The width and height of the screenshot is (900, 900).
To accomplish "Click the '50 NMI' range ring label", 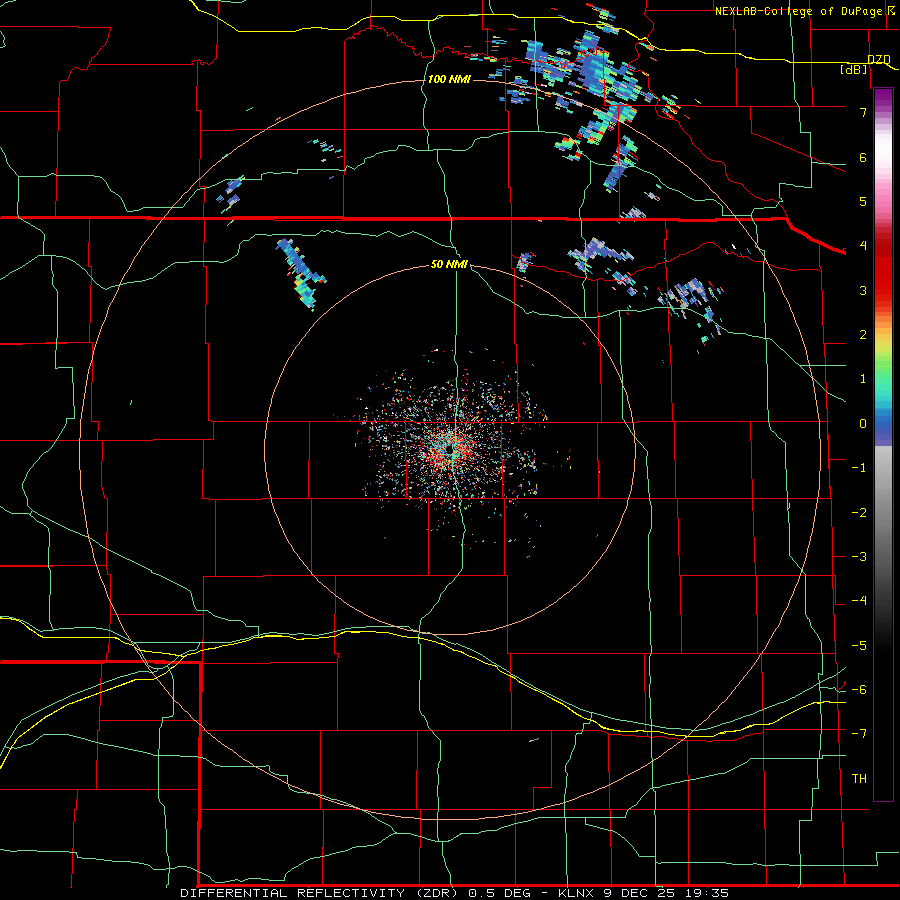I will (x=449, y=264).
